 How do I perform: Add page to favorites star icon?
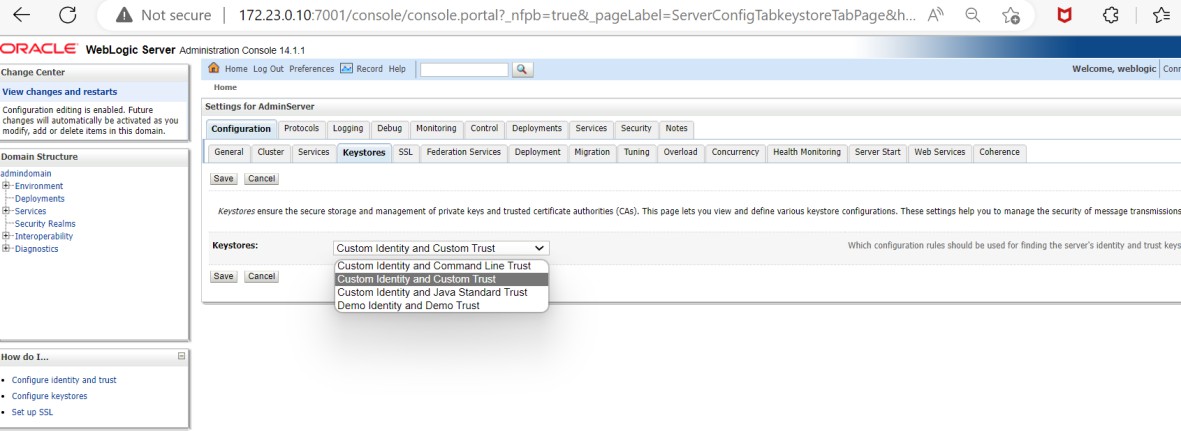click(1011, 15)
